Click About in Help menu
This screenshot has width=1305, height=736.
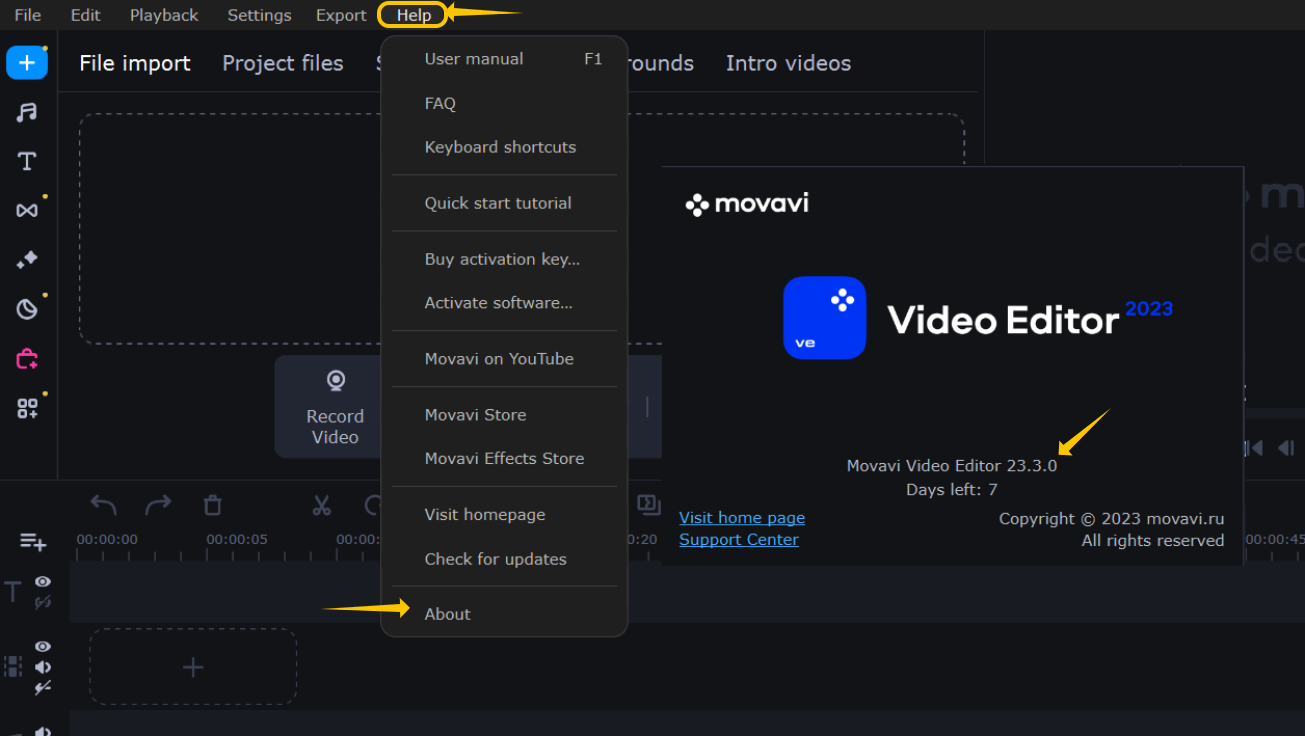(x=504, y=614)
